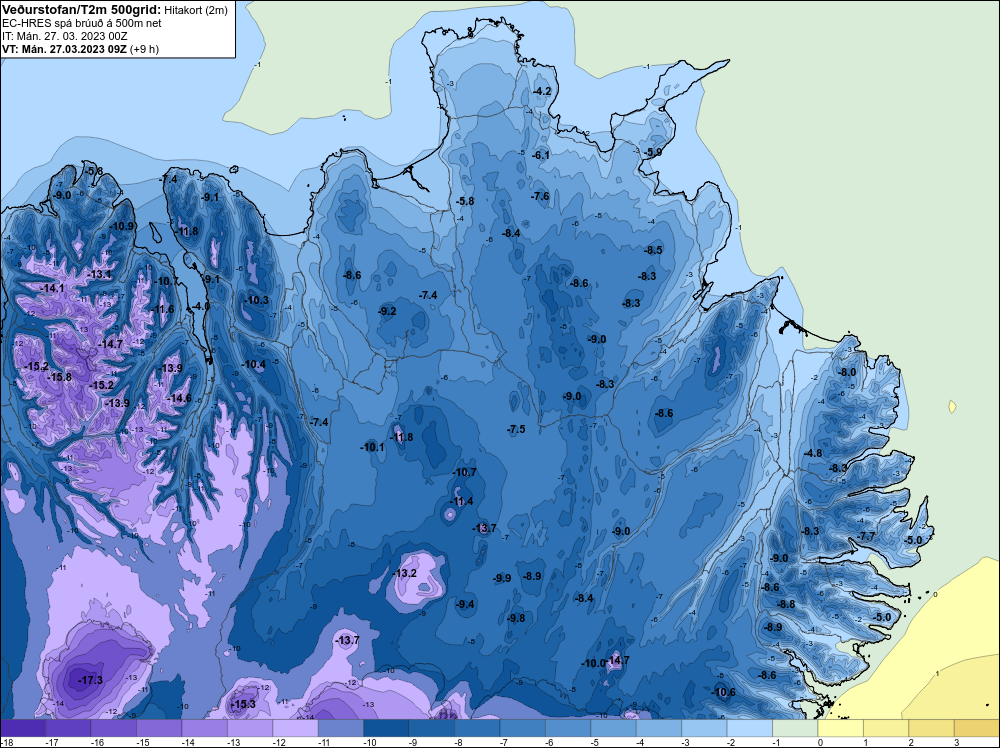This screenshot has width=1000, height=748.
Task: Click the orange-yellow legend swatch above 3
Action: point(977,728)
